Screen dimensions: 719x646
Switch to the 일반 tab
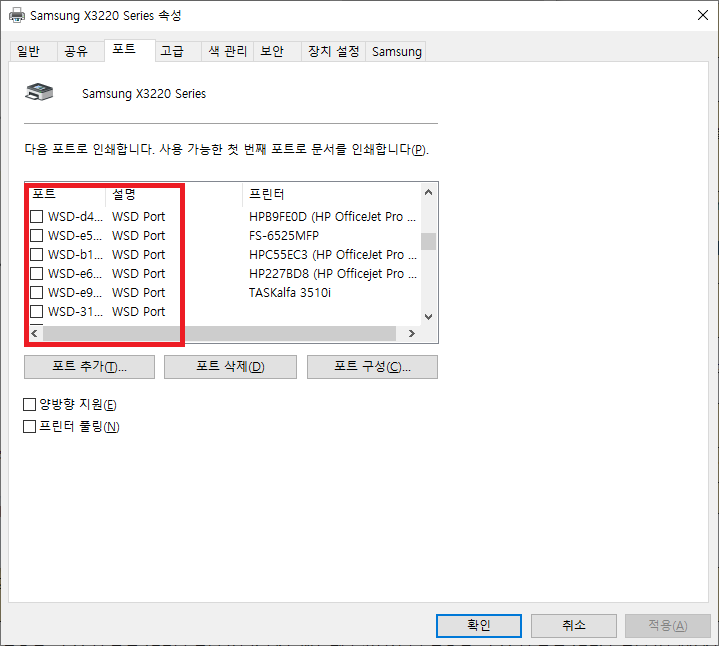(x=33, y=51)
